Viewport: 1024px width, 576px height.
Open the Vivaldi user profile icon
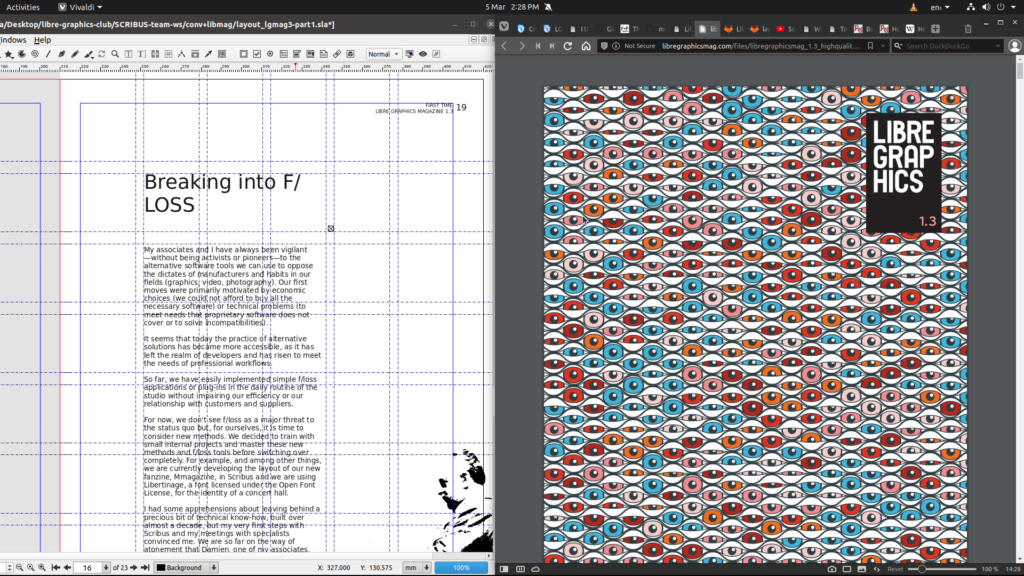click(x=1014, y=46)
